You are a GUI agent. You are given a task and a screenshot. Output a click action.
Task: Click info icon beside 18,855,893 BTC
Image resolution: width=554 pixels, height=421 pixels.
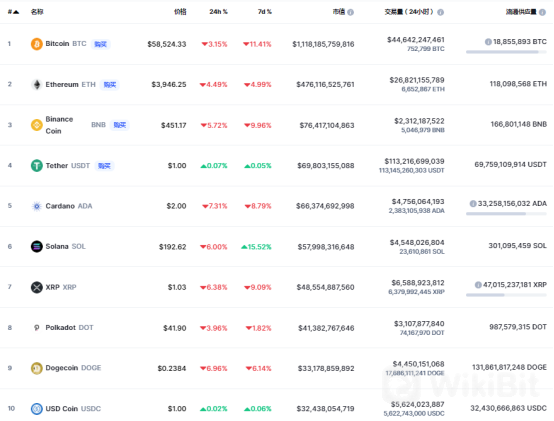click(488, 42)
